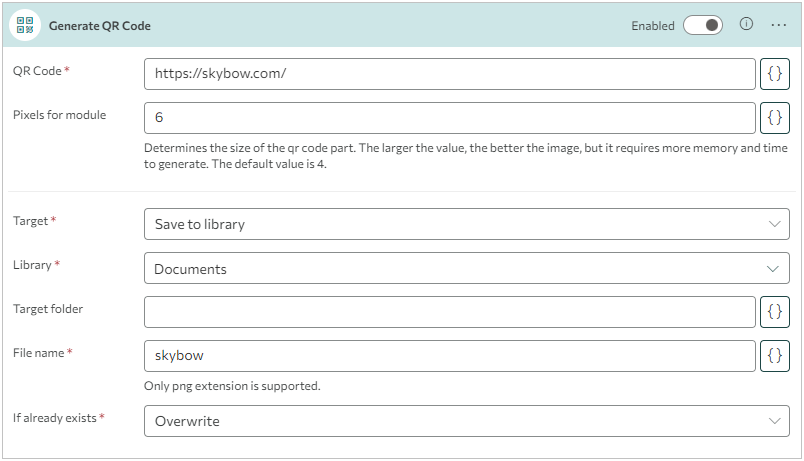Image resolution: width=804 pixels, height=461 pixels.
Task: Expand the If already exists dropdown
Action: (774, 421)
